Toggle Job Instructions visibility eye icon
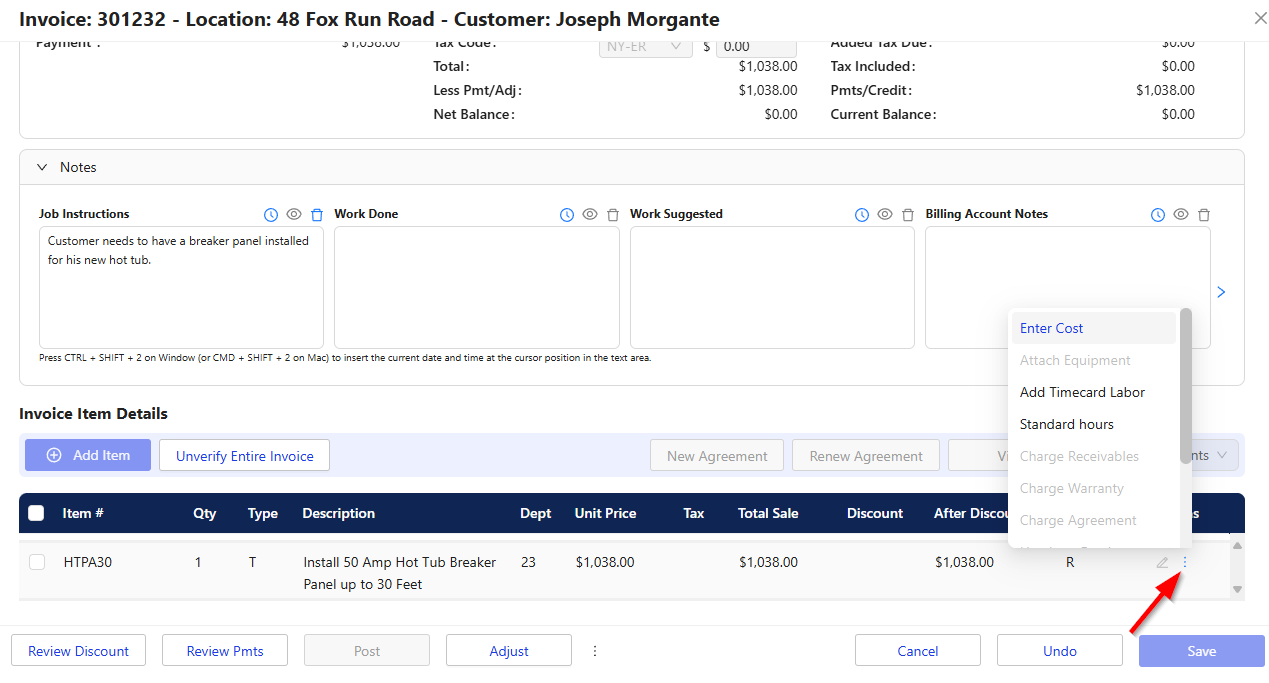 tap(294, 215)
